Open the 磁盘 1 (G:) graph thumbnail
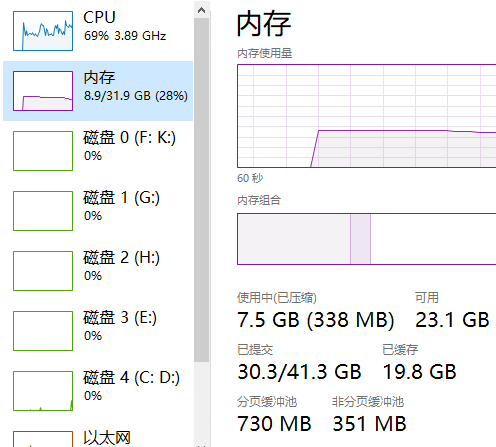The height and width of the screenshot is (447, 496). click(x=43, y=211)
